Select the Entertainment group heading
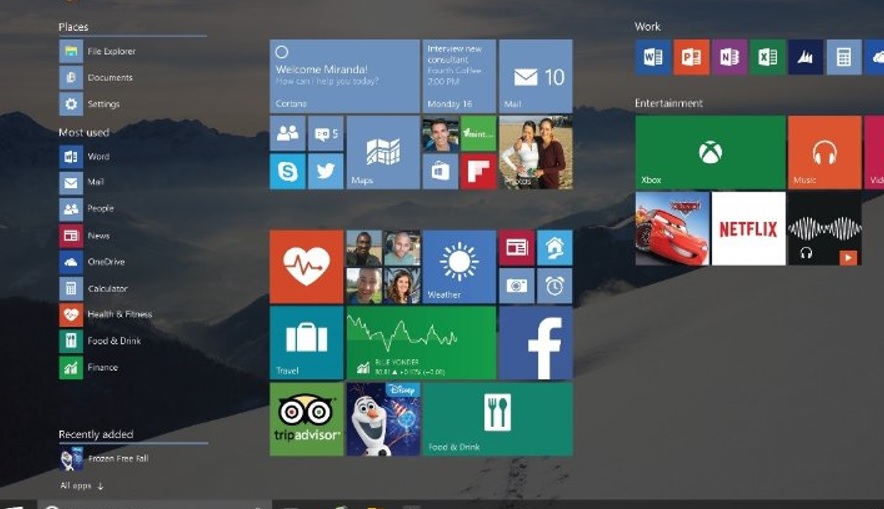The width and height of the screenshot is (884, 509). point(669,103)
